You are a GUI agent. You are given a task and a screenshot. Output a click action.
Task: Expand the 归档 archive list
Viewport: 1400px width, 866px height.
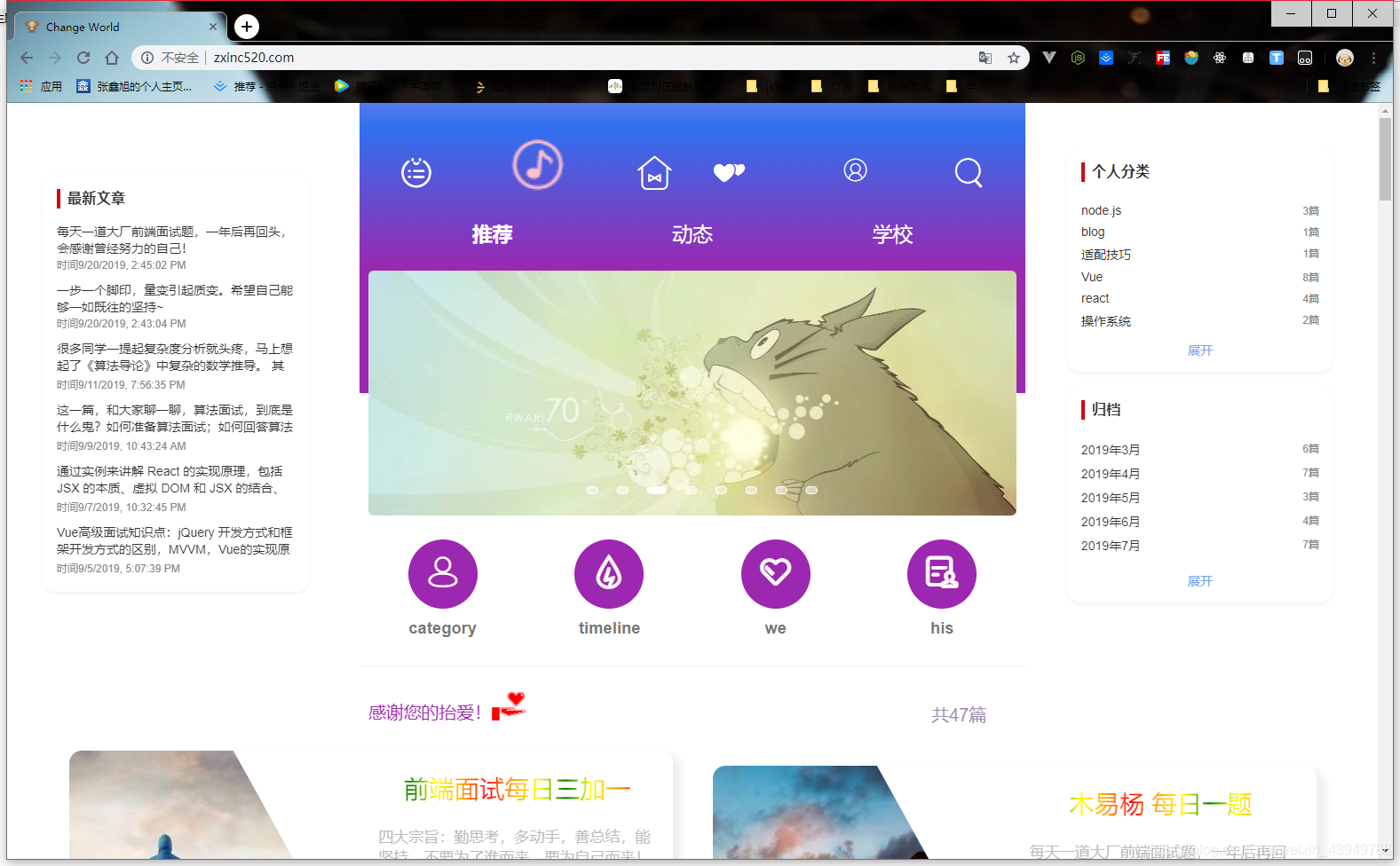pyautogui.click(x=1200, y=581)
